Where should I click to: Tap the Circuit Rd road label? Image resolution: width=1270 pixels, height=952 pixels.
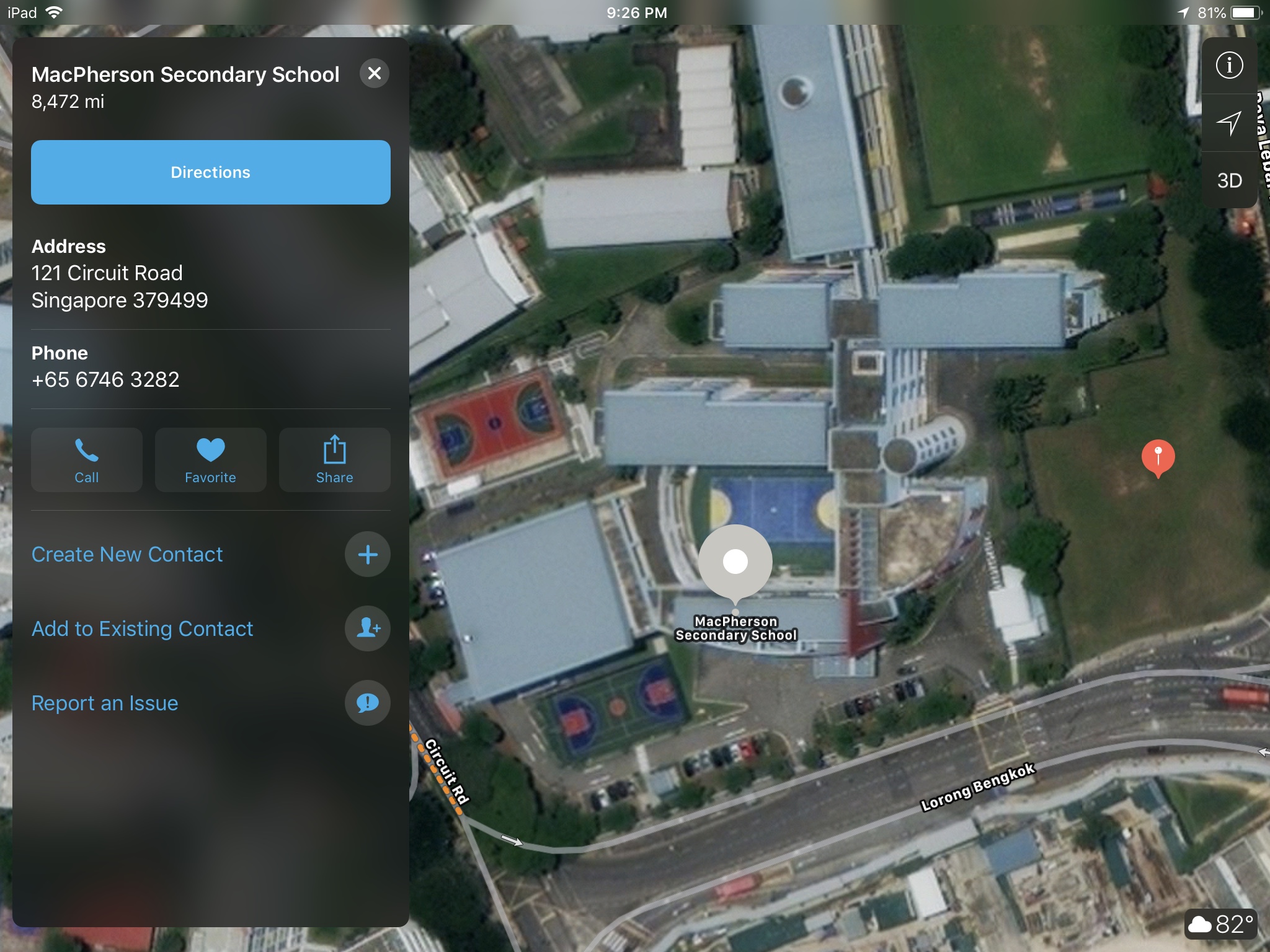pos(446,770)
